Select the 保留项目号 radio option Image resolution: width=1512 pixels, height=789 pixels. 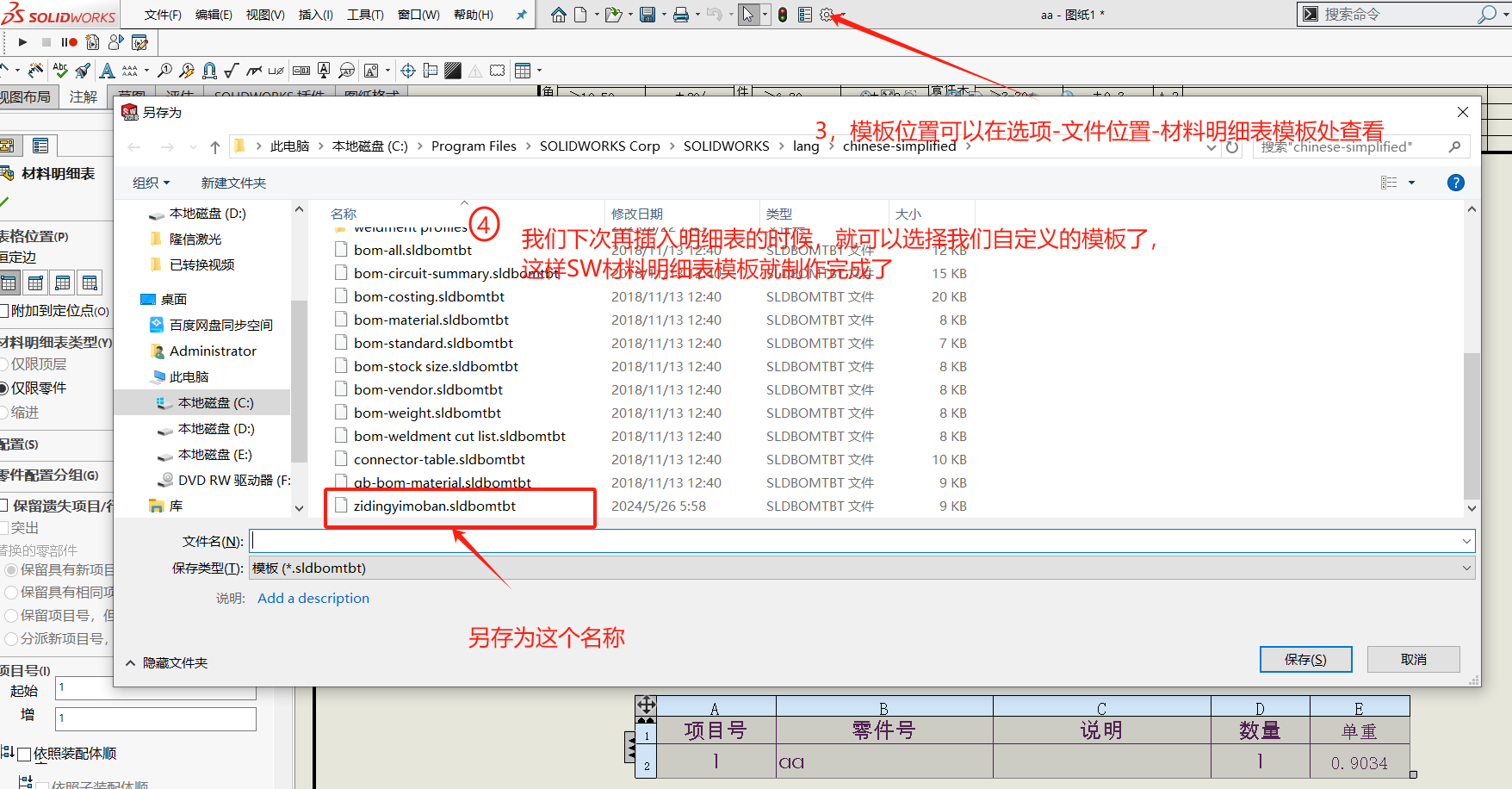pos(11,616)
